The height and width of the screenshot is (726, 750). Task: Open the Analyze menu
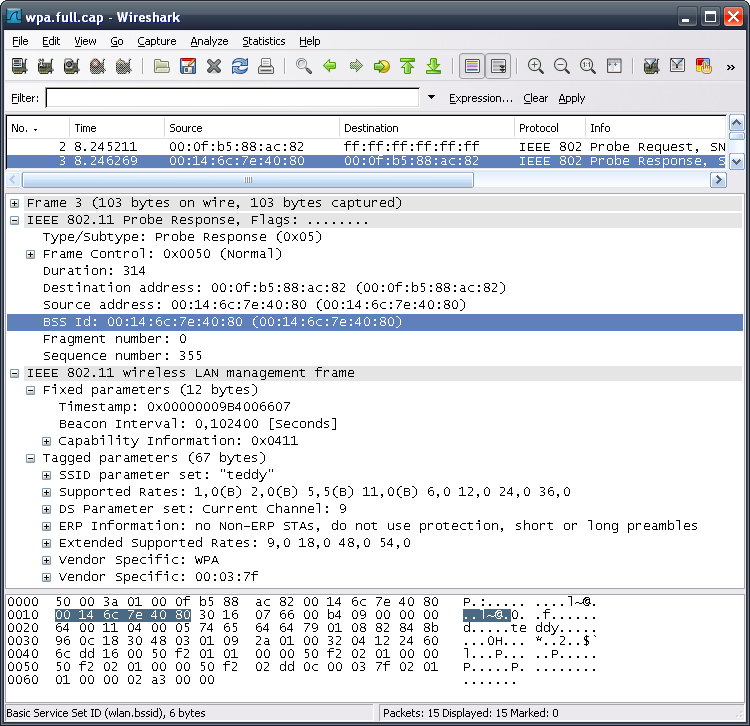click(209, 41)
